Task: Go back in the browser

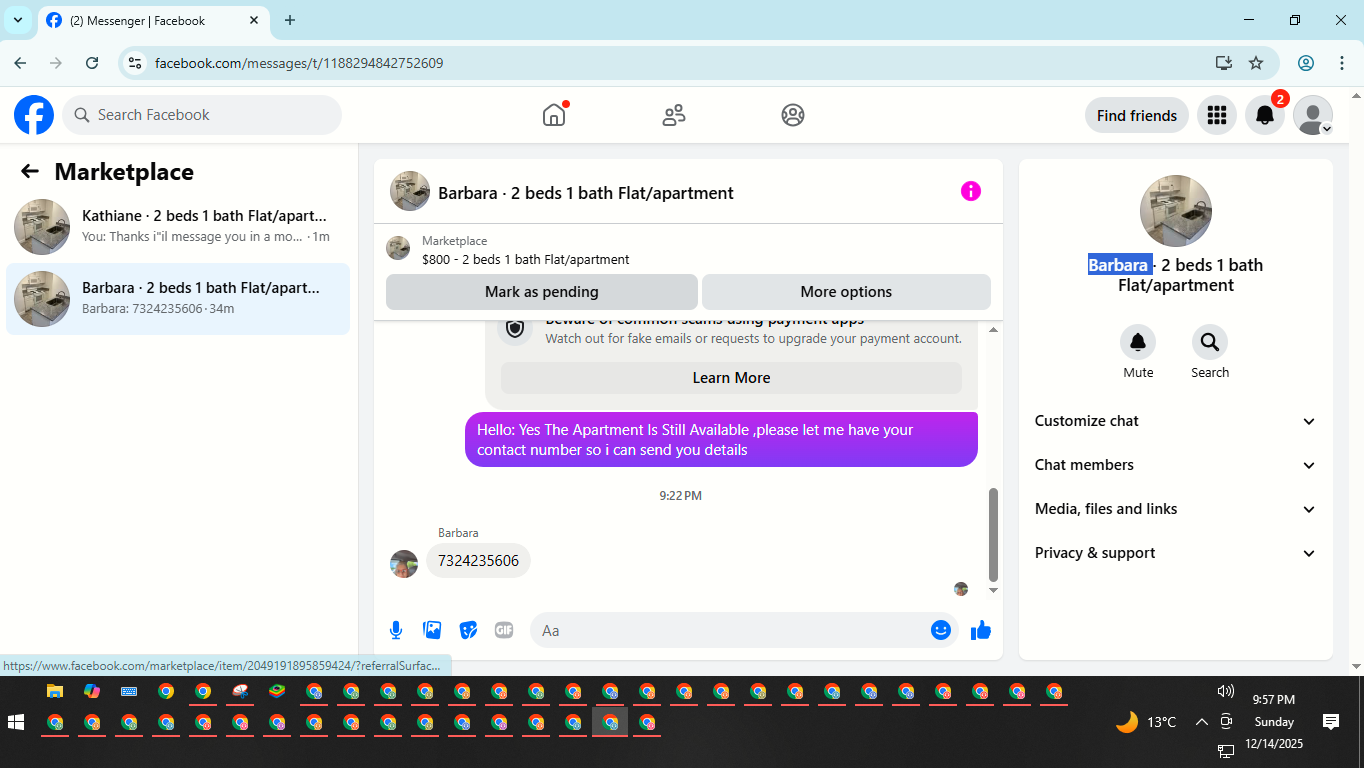Action: [21, 63]
